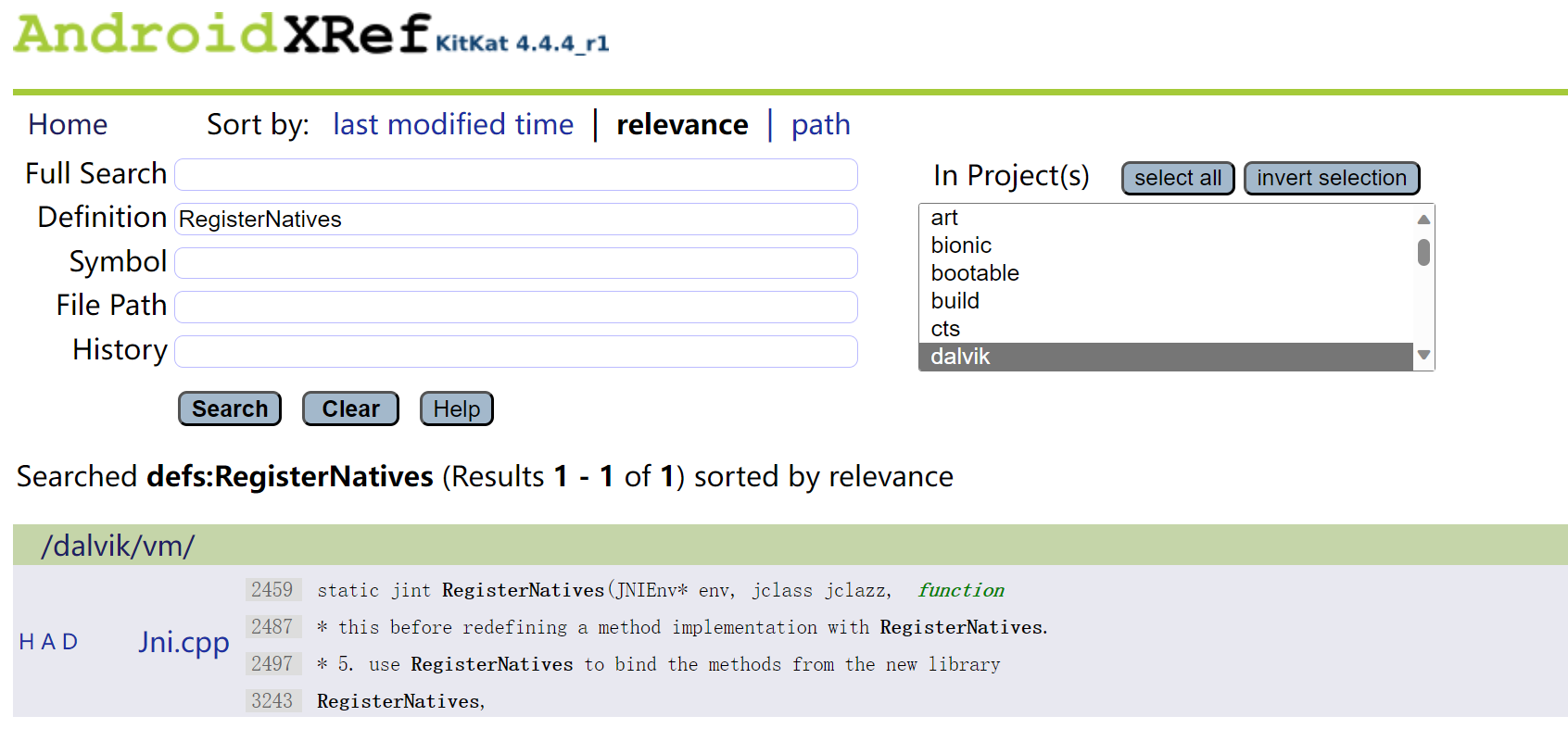Click the select all projects button
1568x729 pixels.
[1178, 178]
